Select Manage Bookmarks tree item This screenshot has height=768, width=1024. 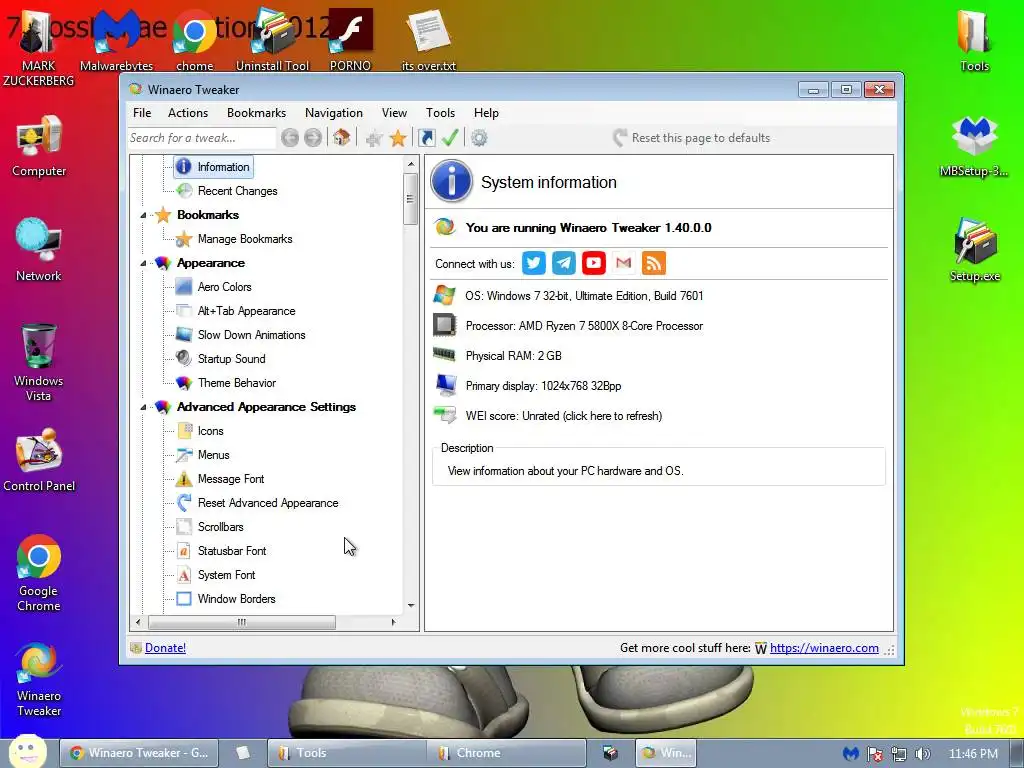click(245, 239)
